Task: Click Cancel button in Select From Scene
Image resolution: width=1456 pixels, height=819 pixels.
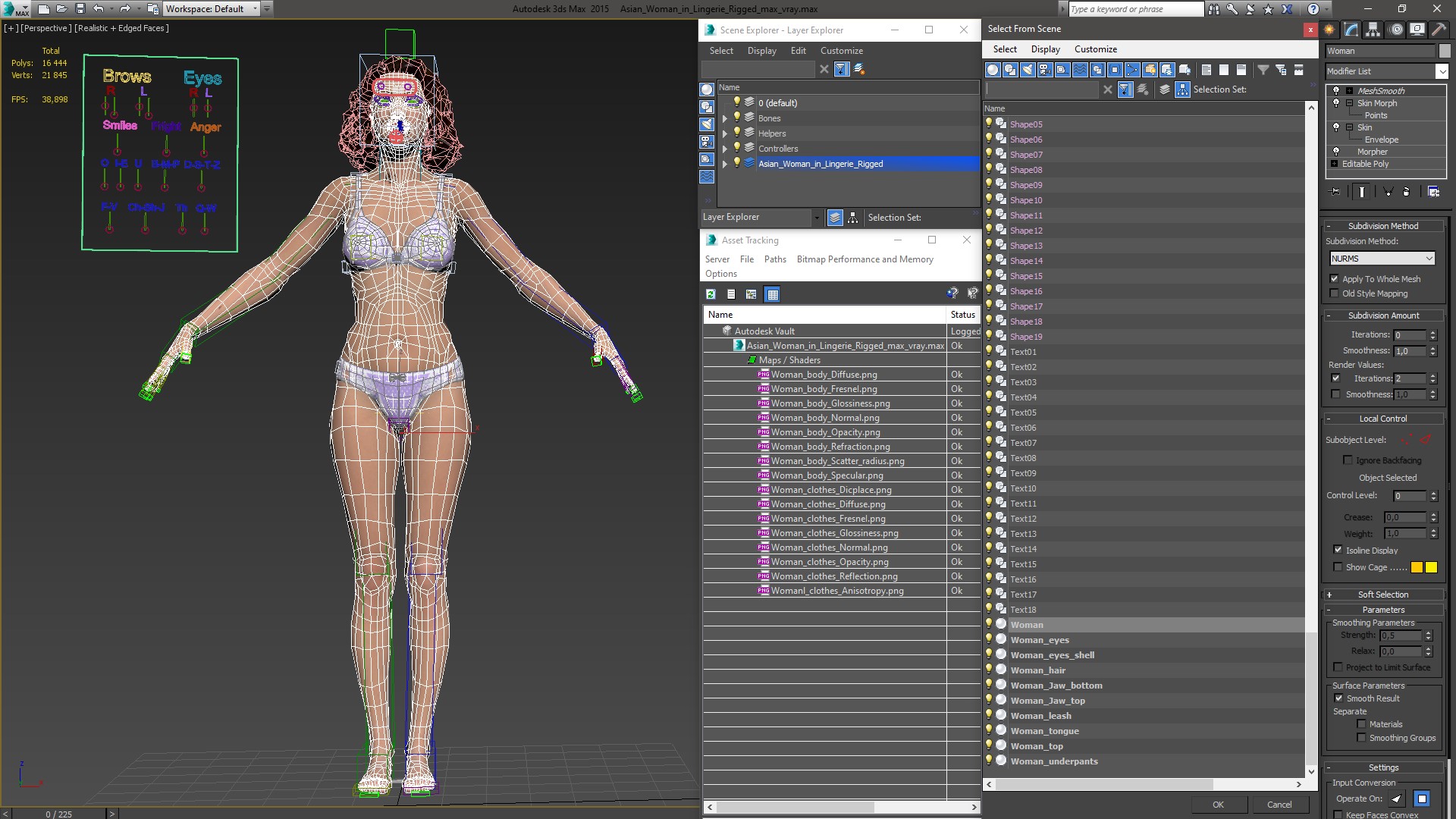Action: pyautogui.click(x=1279, y=805)
